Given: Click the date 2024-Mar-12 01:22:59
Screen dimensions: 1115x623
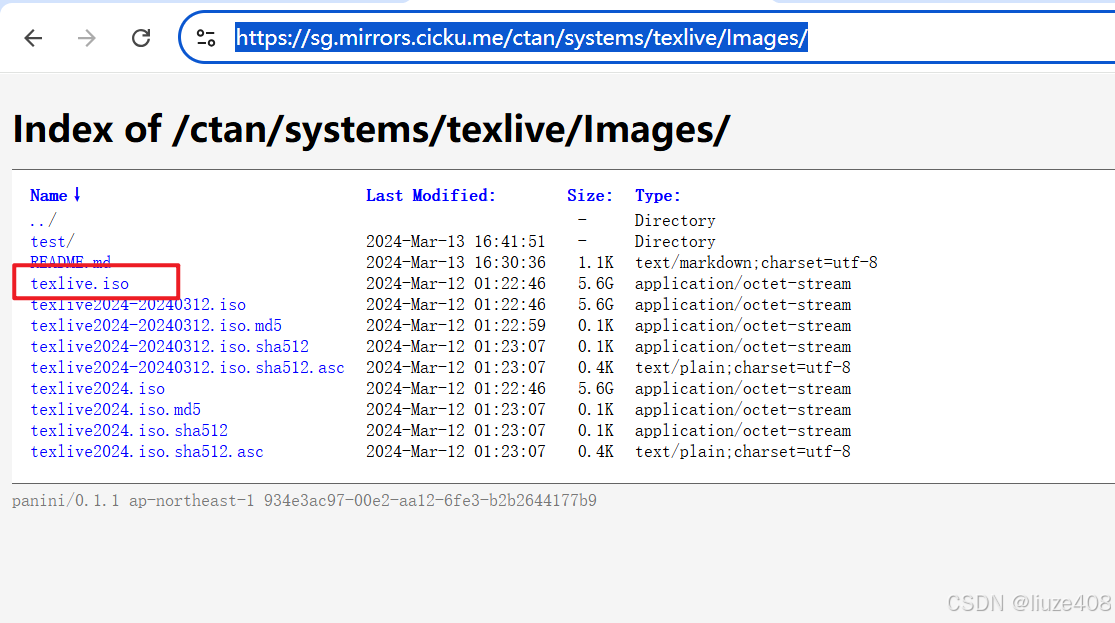Looking at the screenshot, I should point(456,326).
